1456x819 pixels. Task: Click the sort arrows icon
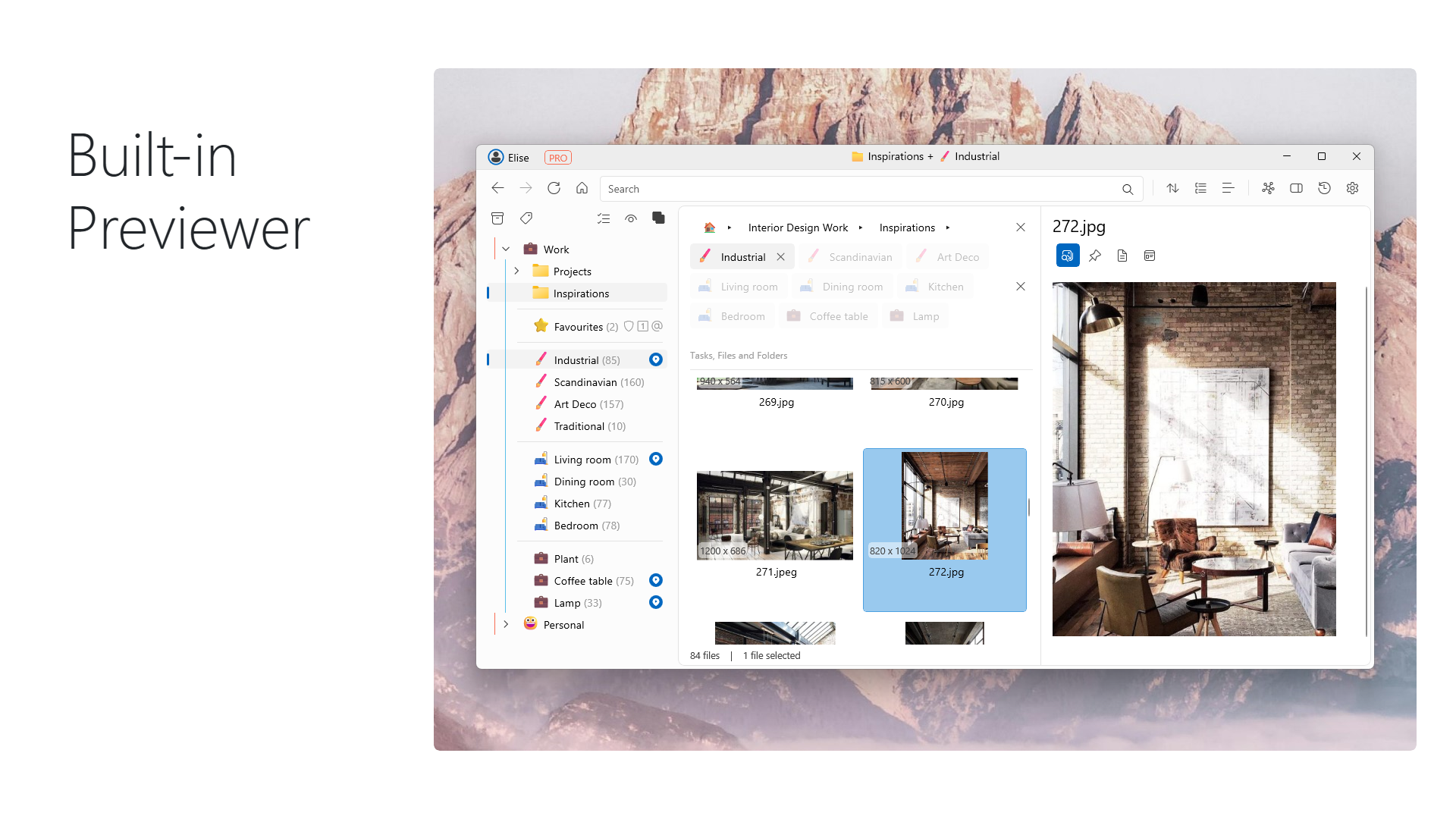1172,188
